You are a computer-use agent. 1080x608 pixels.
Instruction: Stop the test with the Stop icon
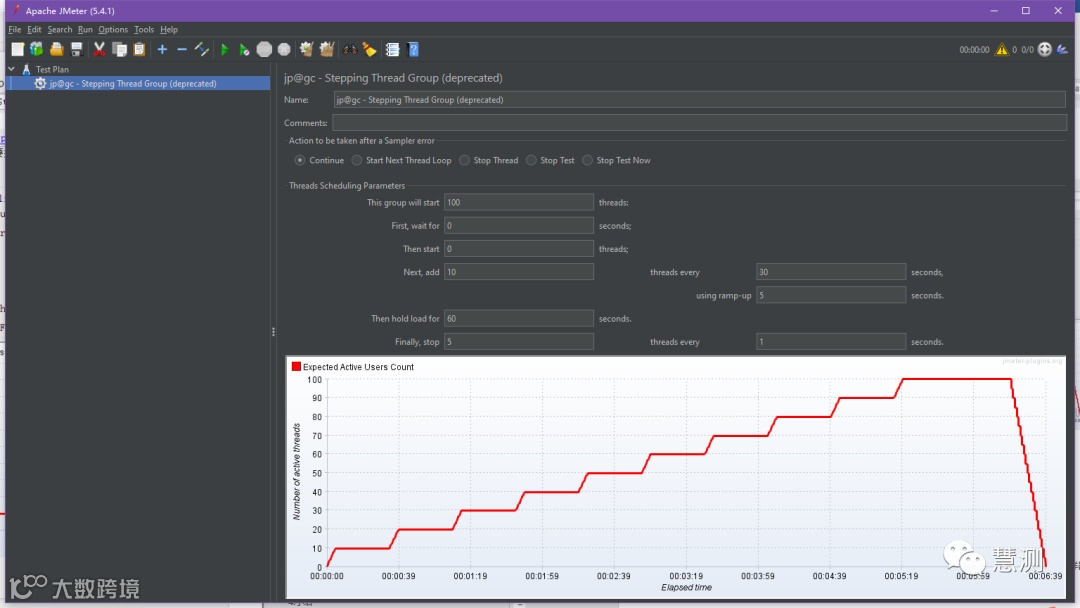coord(264,49)
